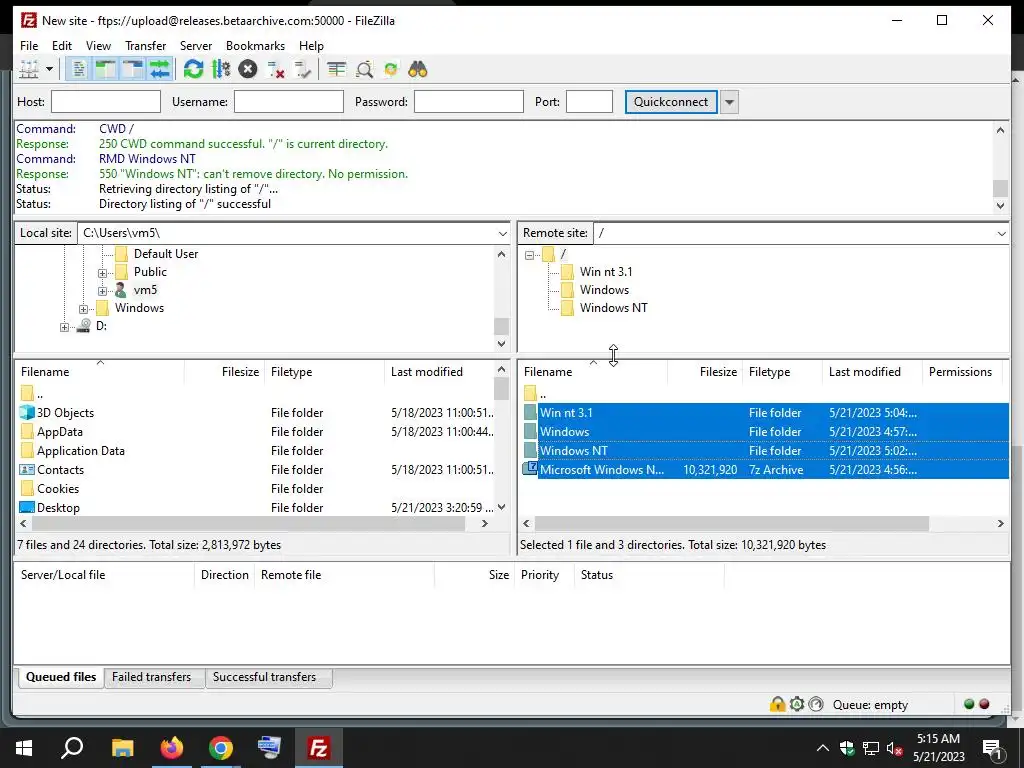Open the Transfer menu

click(x=146, y=46)
